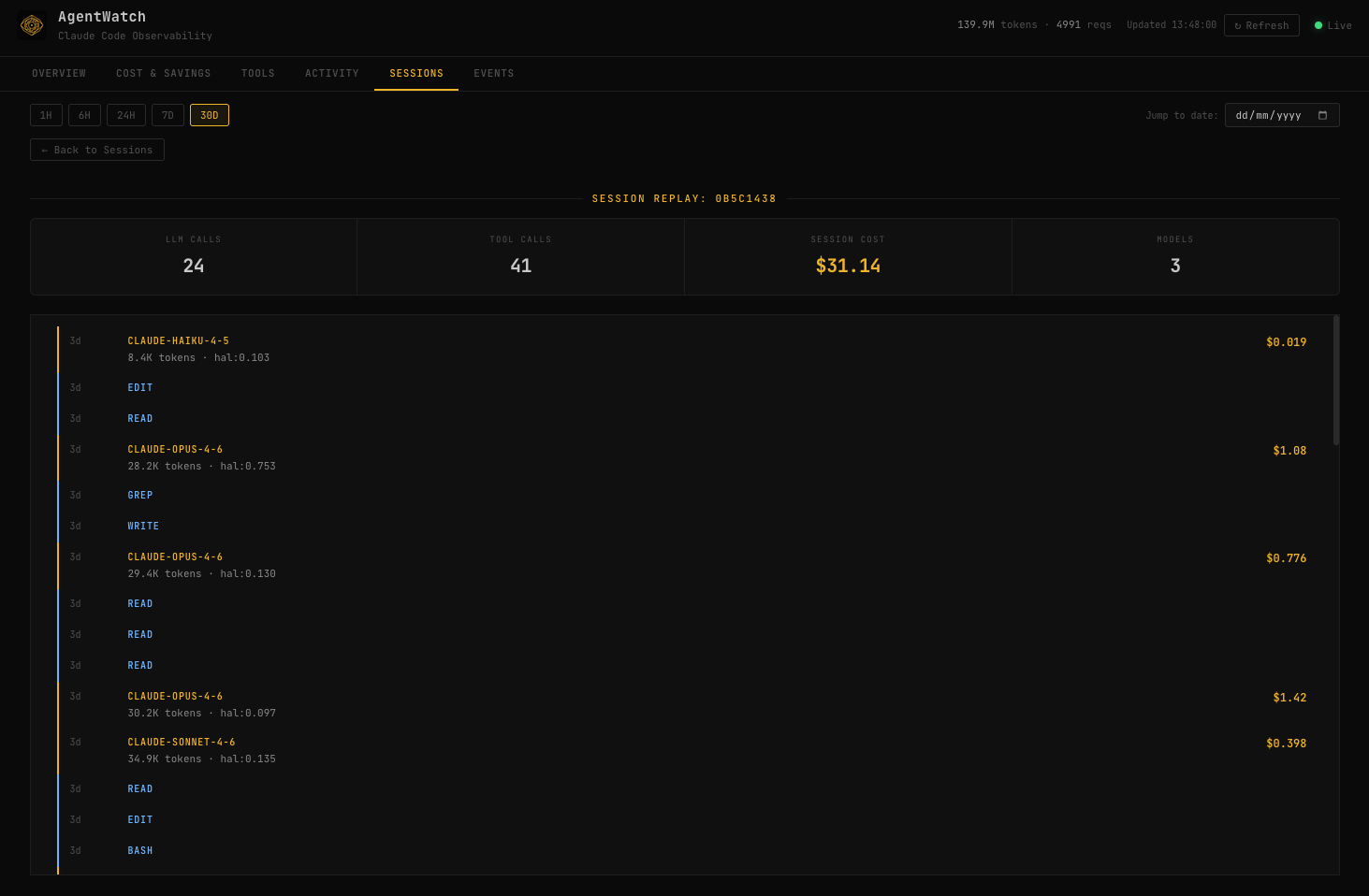
Task: Expand the CLAUDE-HAIKU-4-5 call entry
Action: tap(178, 341)
